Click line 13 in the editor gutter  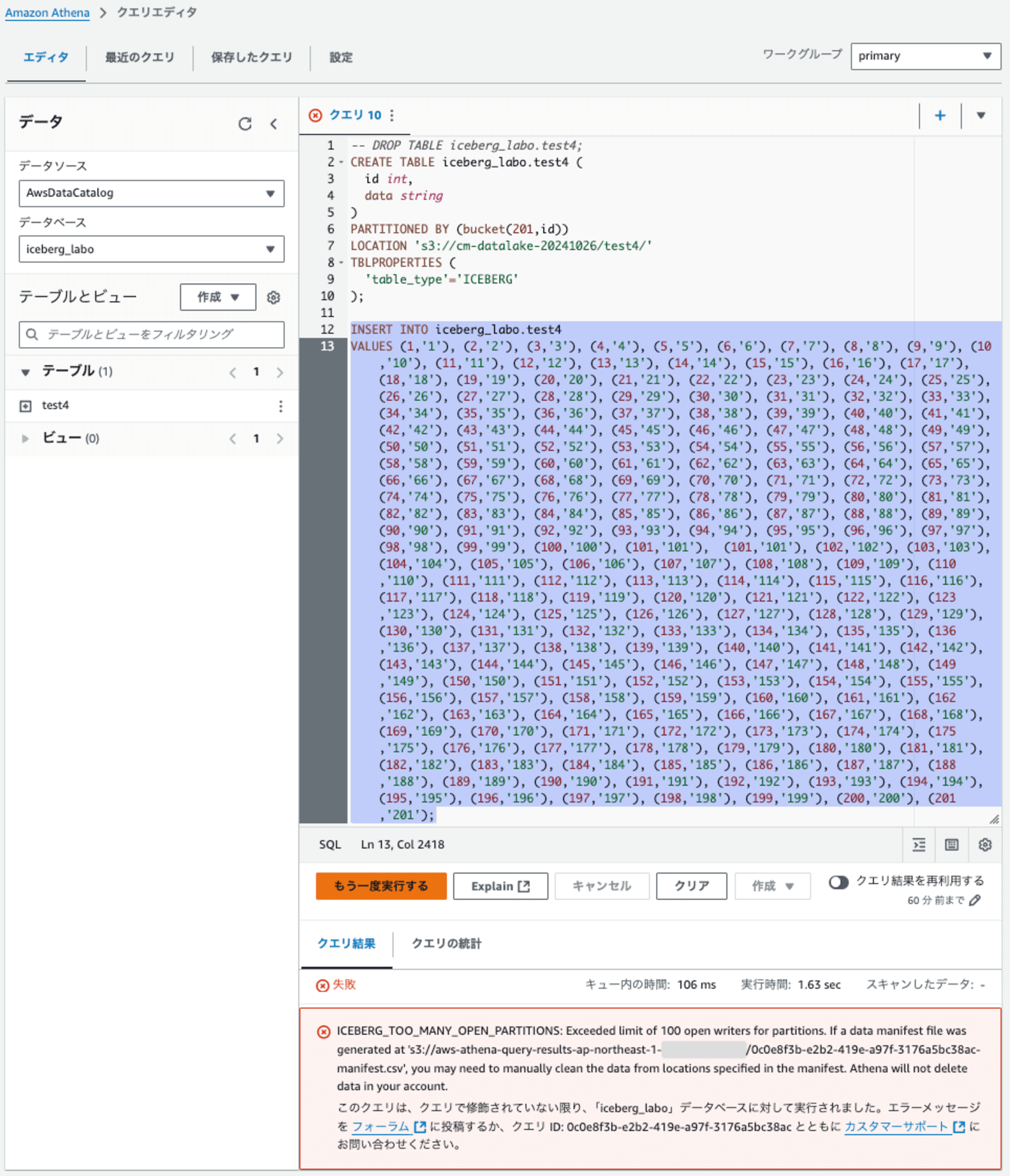tap(327, 346)
